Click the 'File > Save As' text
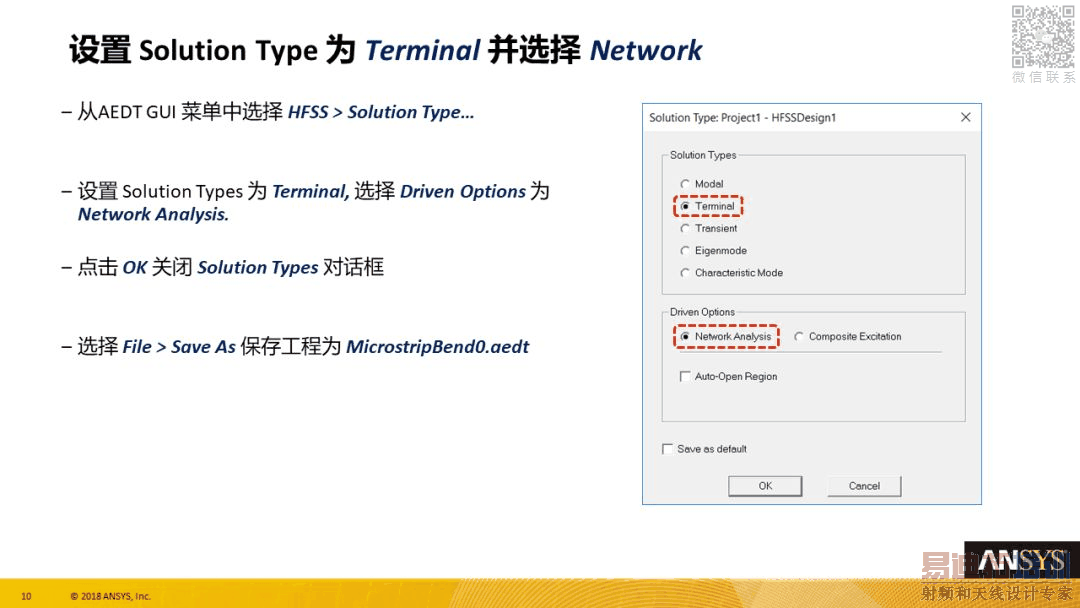1080x608 pixels. click(179, 346)
